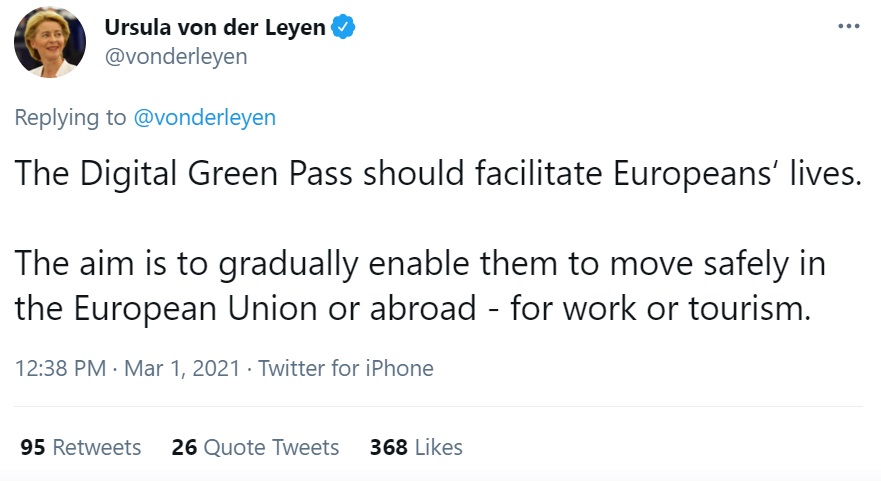The image size is (881, 481).
Task: View the 368 Likes list
Action: click(416, 447)
